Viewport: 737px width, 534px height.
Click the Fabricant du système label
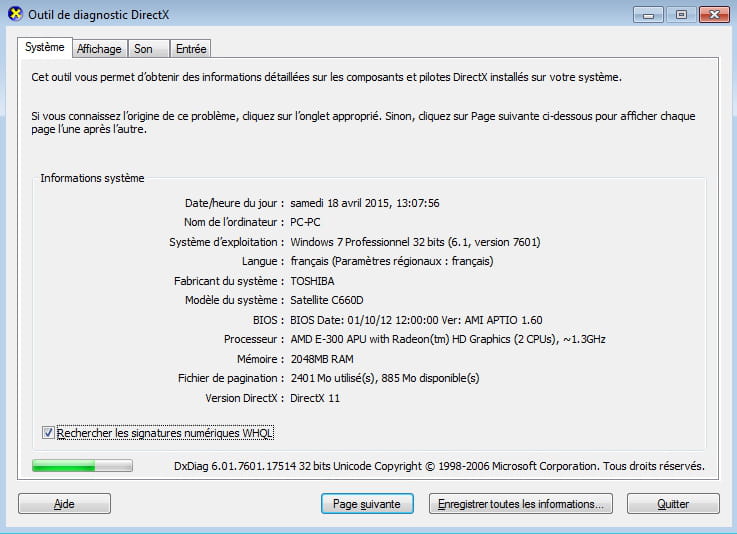(x=228, y=281)
